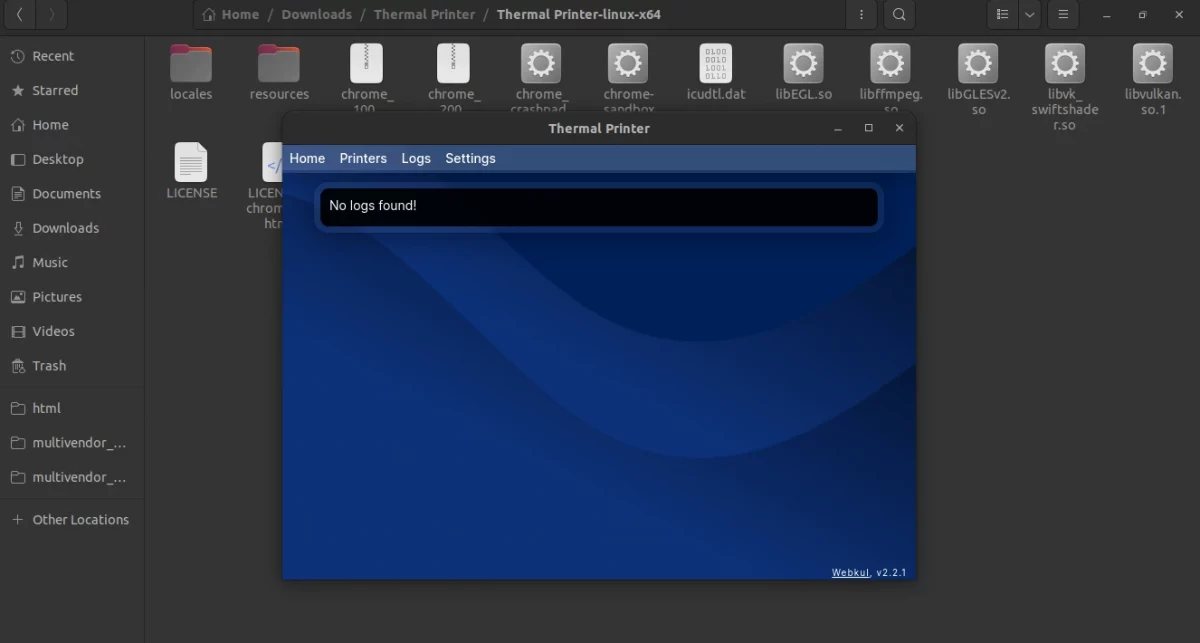Open the resources folder icon

(x=278, y=62)
